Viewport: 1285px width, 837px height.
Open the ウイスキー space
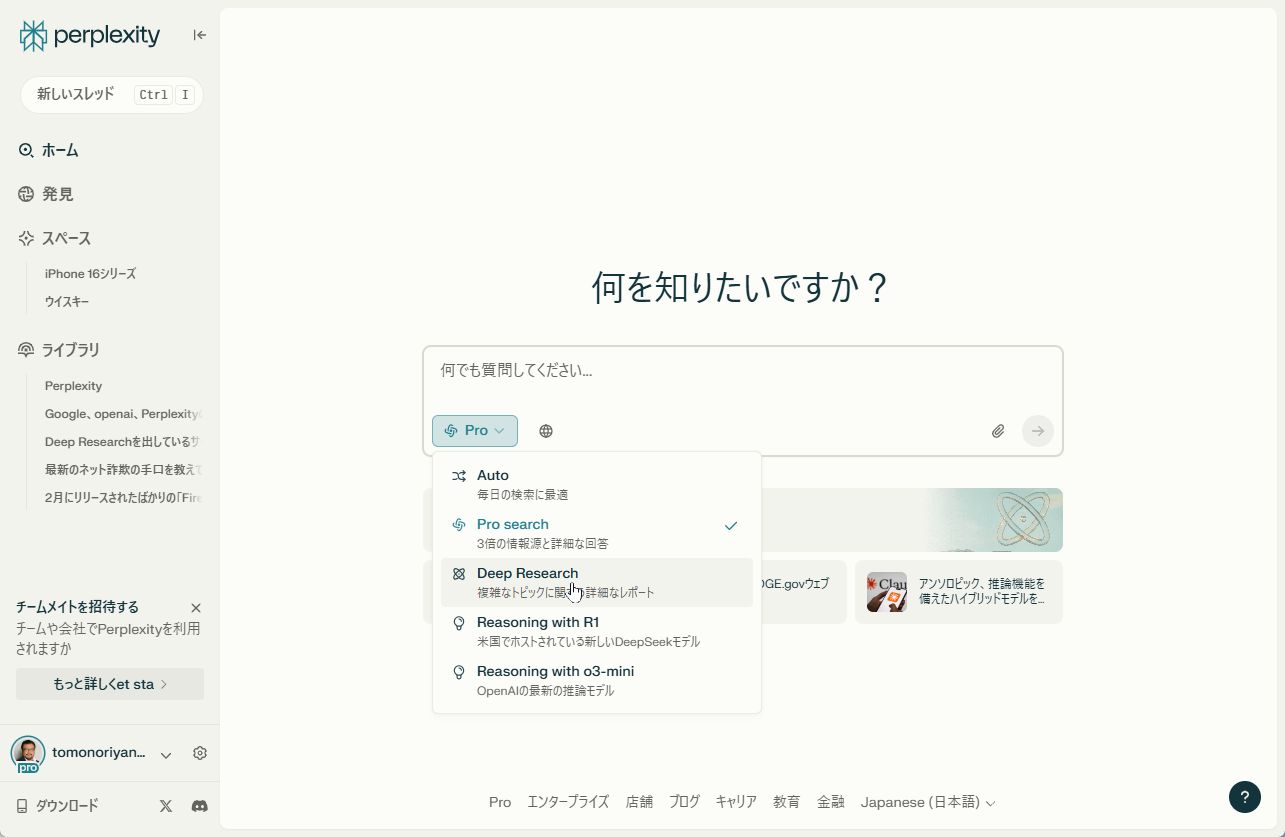[x=67, y=302]
